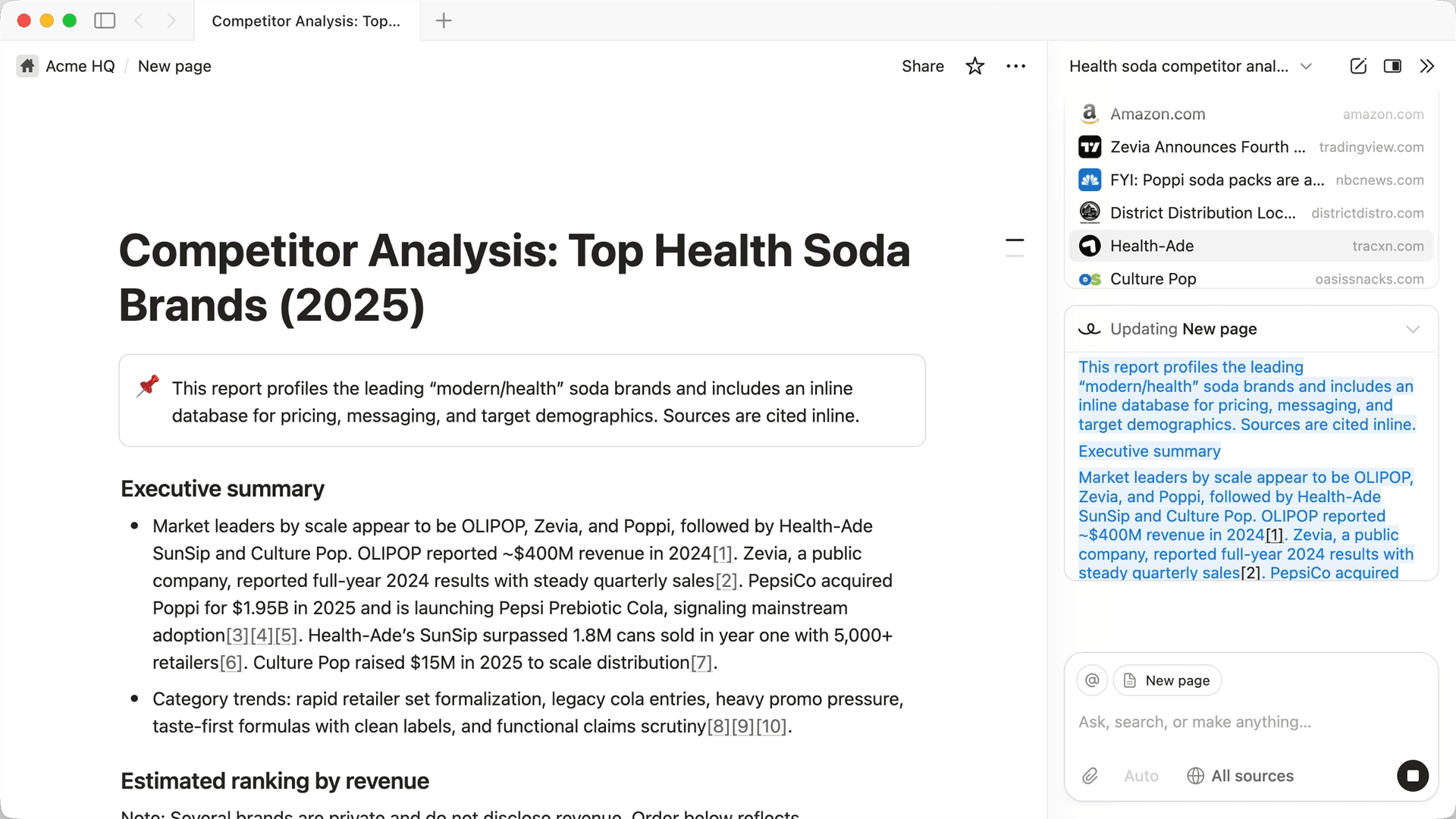Click the paperclip attach file icon
This screenshot has width=1456, height=819.
pos(1090,776)
